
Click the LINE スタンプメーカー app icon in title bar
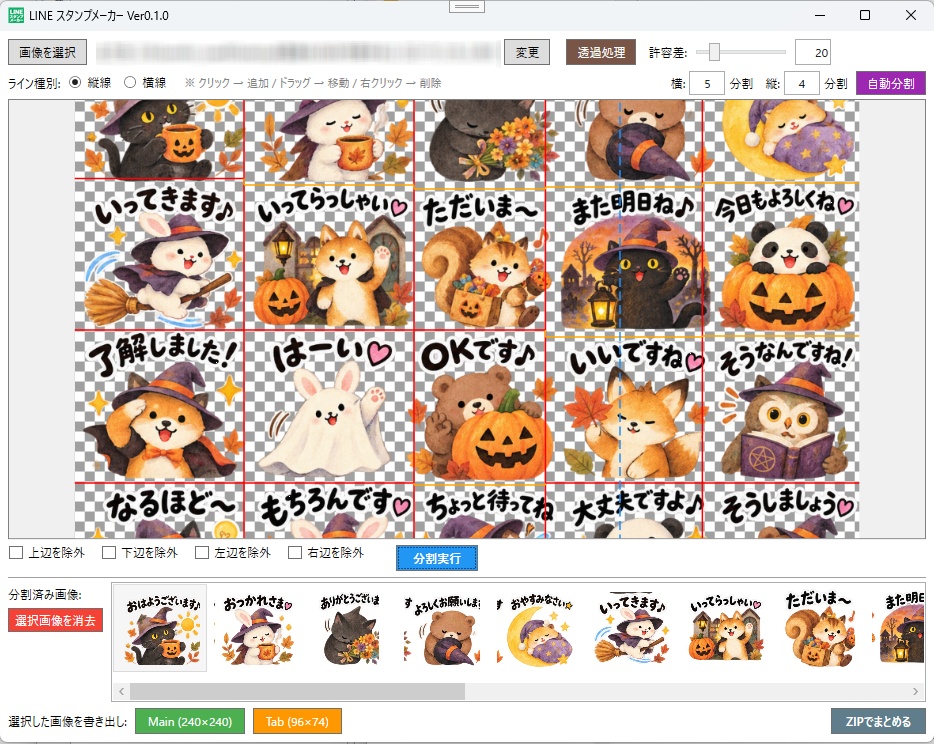pos(16,15)
